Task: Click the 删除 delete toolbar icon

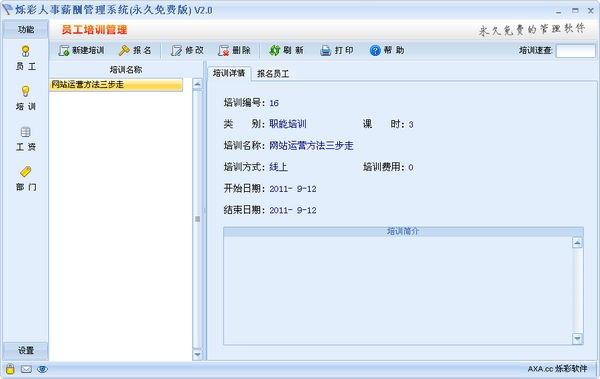Action: 223,50
